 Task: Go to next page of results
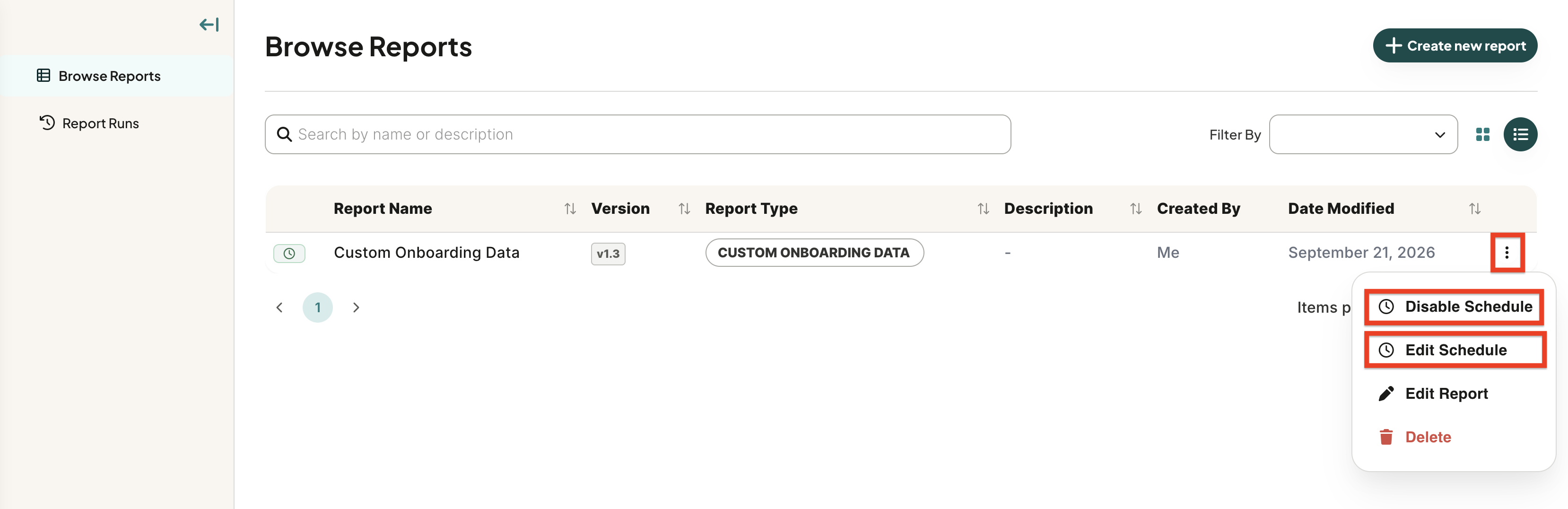point(356,307)
